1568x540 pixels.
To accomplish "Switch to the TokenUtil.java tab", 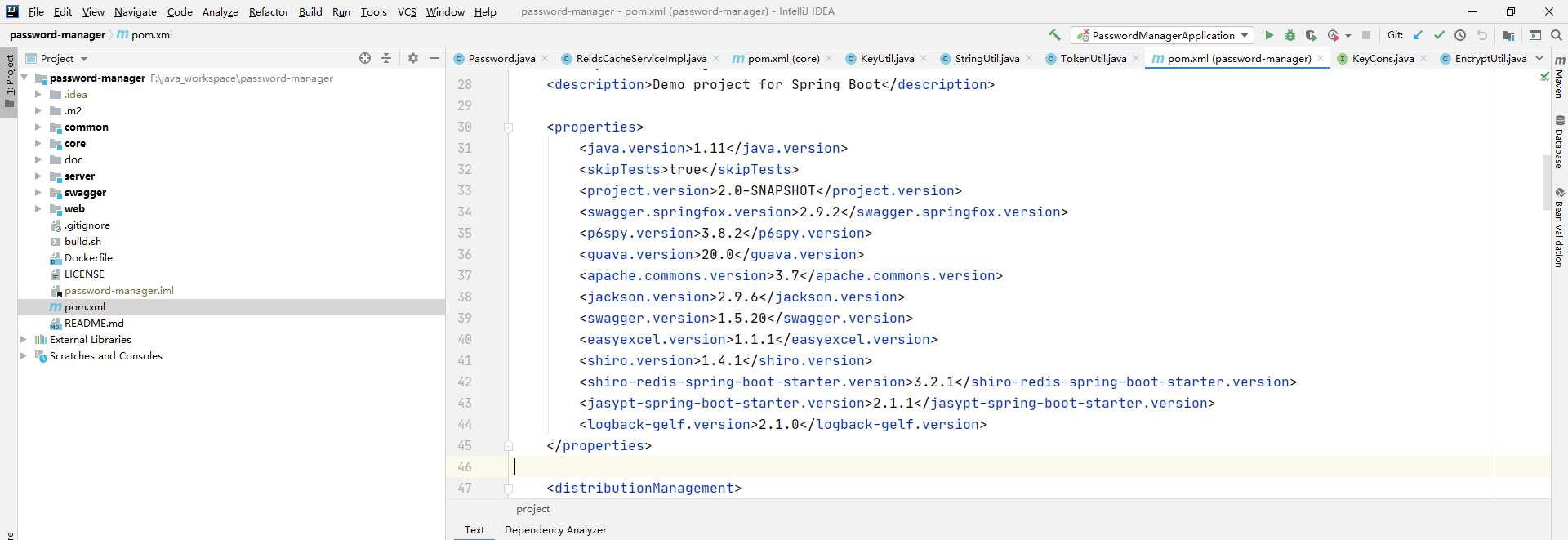I will tap(1093, 58).
